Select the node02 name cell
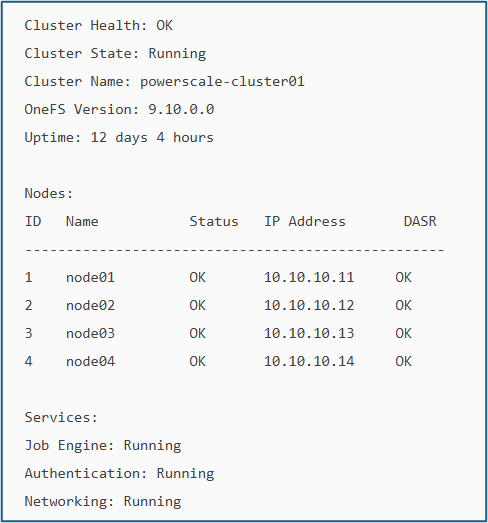This screenshot has width=488, height=523. 90,306
